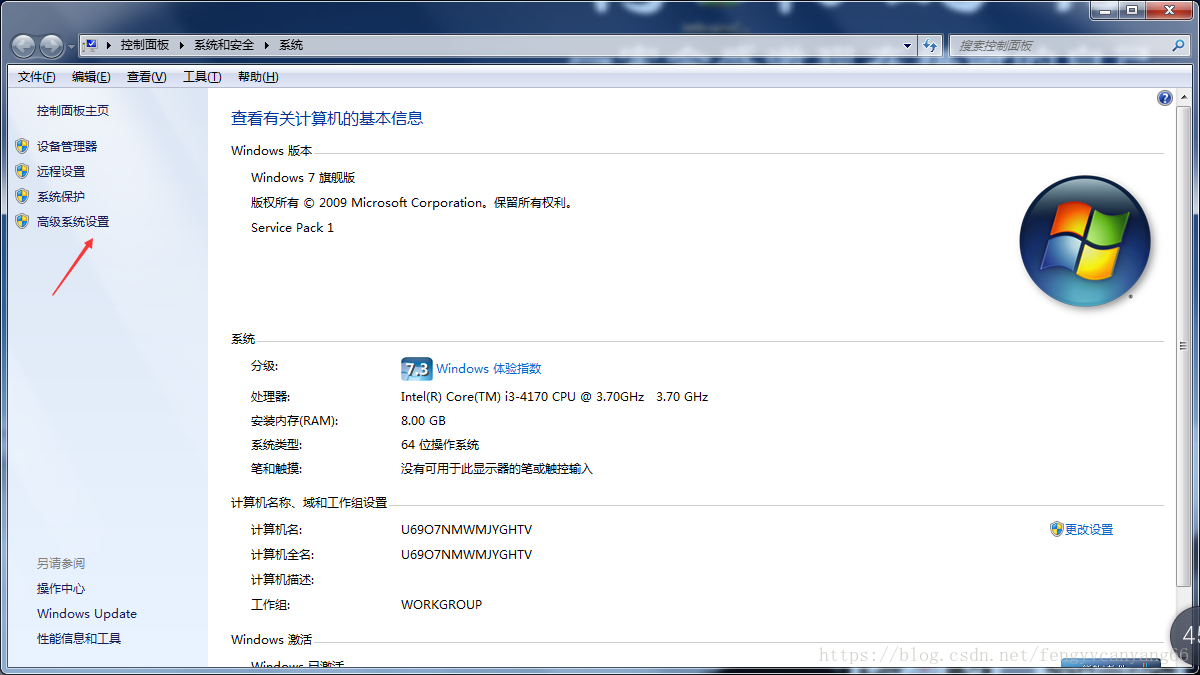Select the Service Pack 1 text
Screen dimensions: 1200x675
(292, 227)
